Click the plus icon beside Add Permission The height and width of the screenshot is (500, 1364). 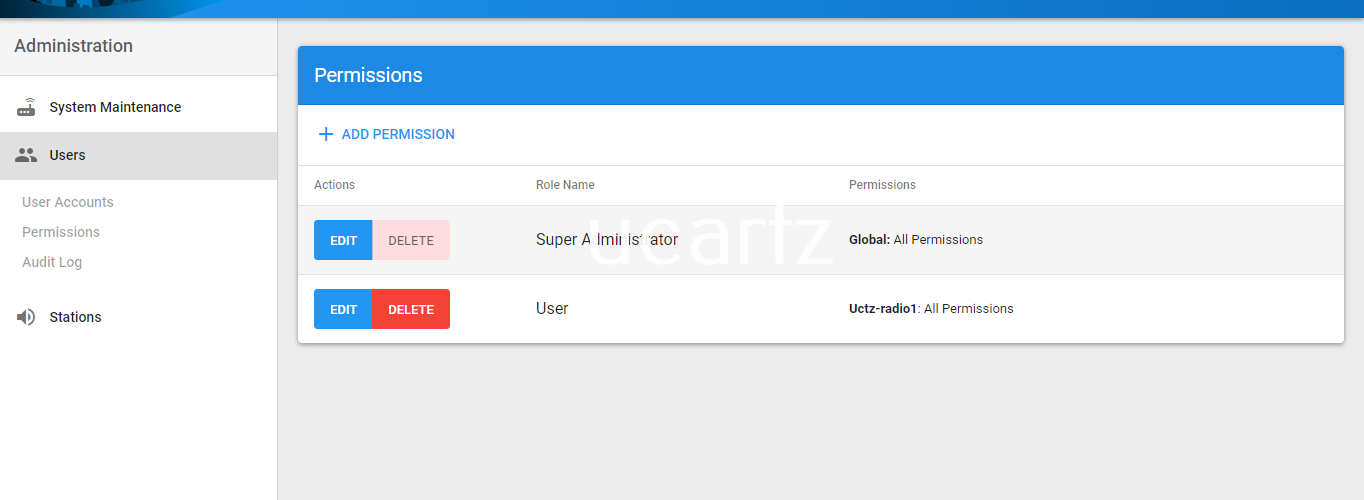click(x=325, y=134)
